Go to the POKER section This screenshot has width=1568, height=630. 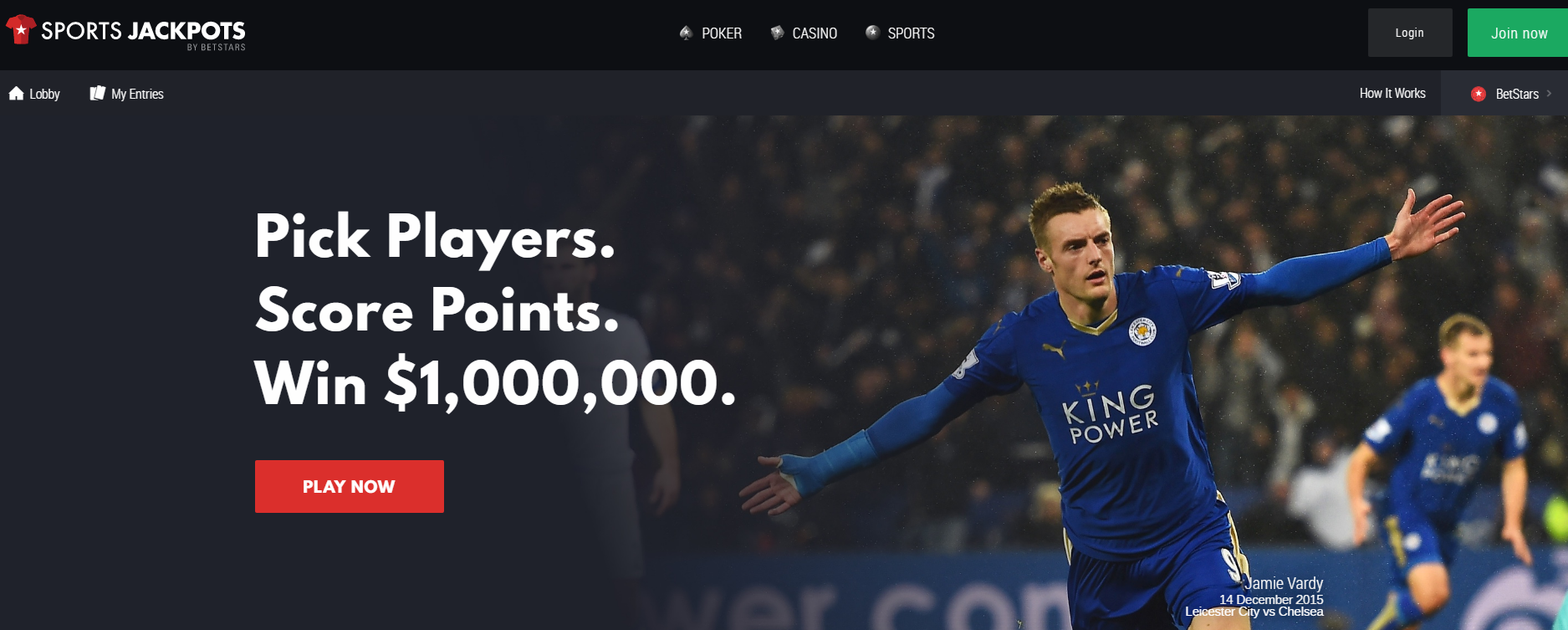[722, 33]
